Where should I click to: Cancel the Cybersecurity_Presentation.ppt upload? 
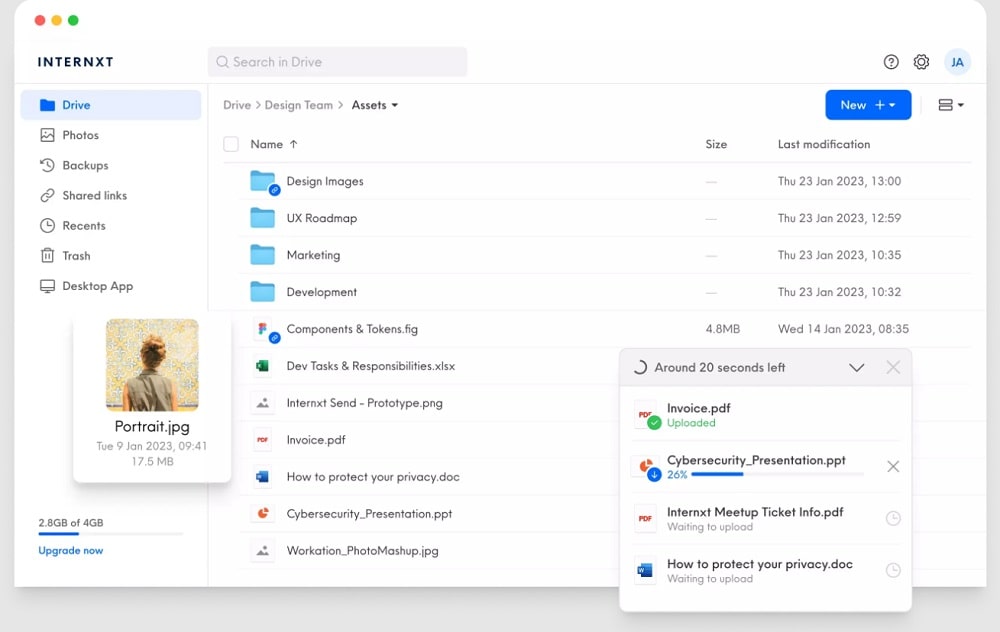[893, 467]
